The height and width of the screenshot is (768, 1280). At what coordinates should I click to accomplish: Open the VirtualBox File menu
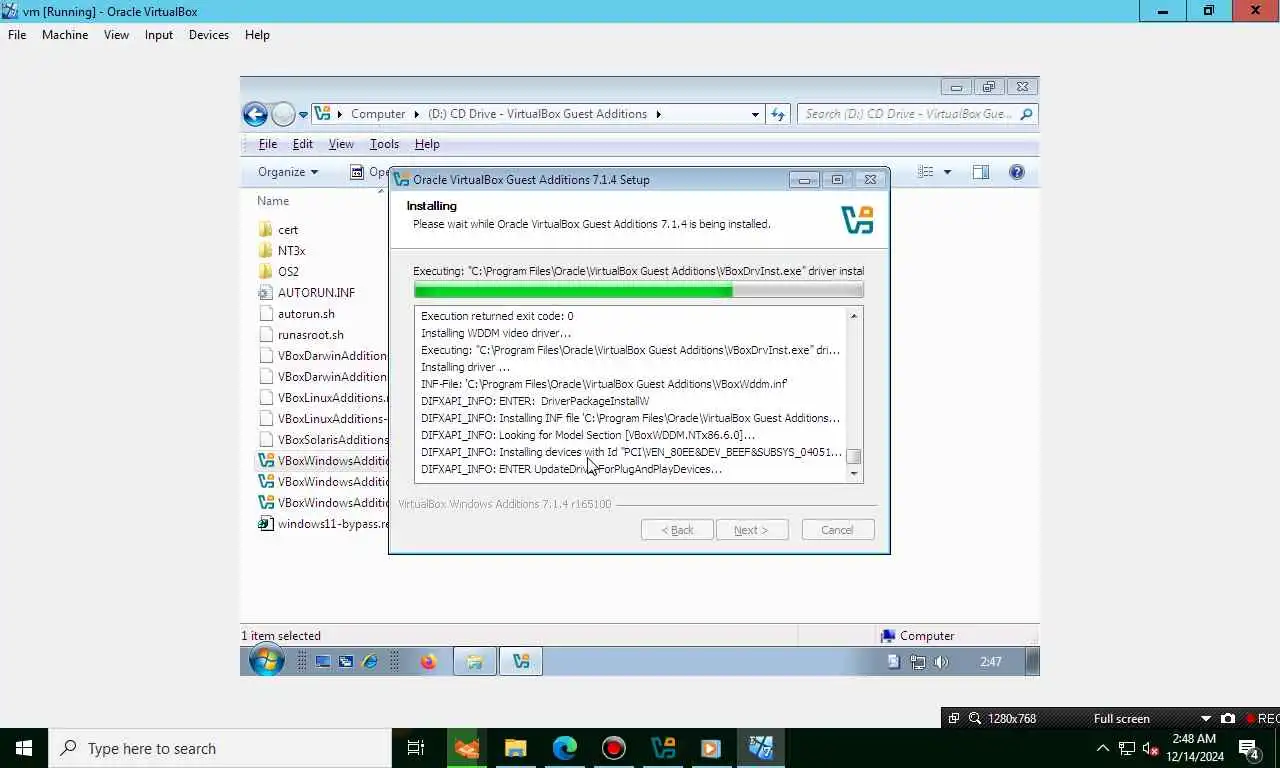click(x=17, y=35)
